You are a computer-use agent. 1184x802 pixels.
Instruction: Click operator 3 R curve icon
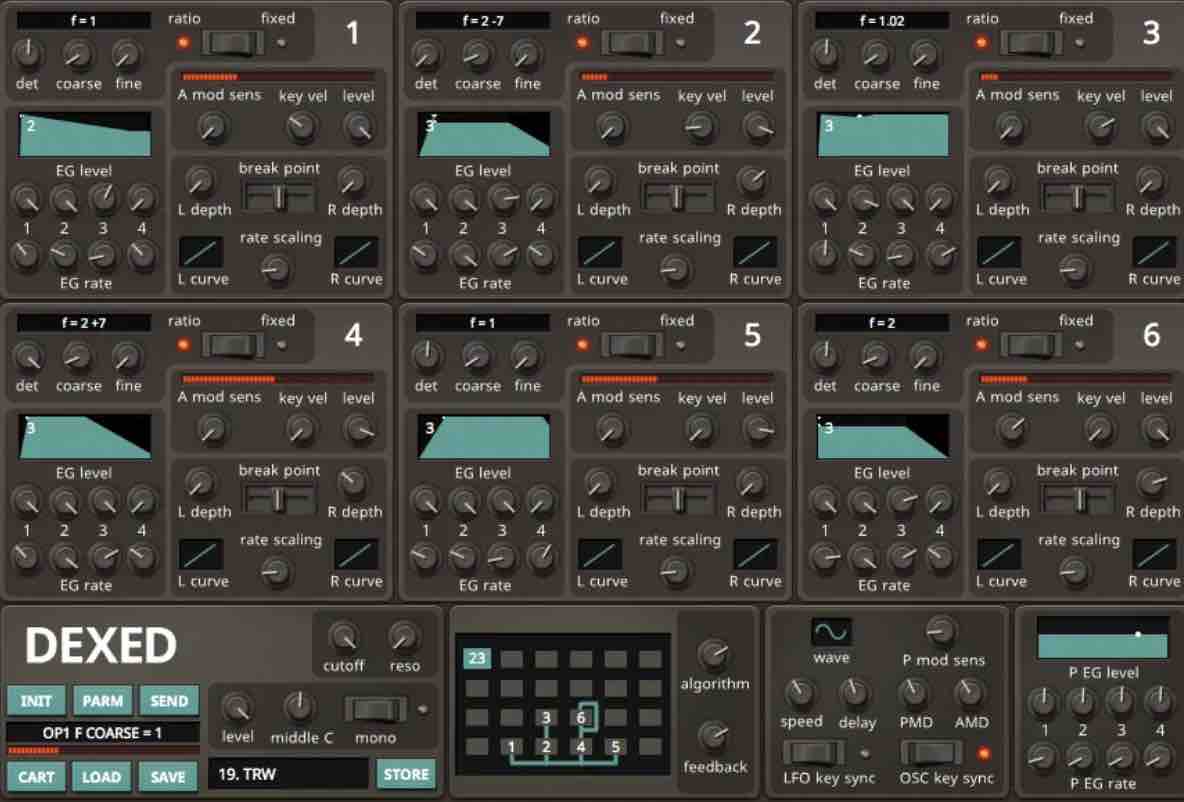(1155, 252)
